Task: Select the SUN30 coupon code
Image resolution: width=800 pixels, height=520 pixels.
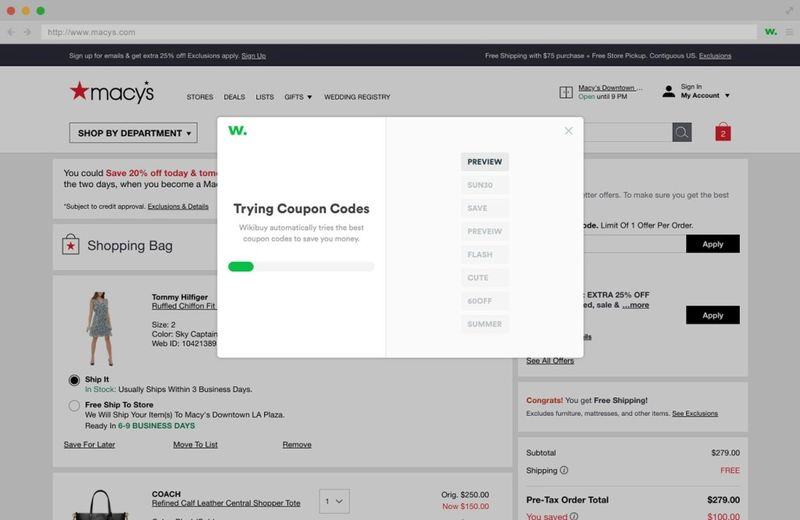Action: coord(485,185)
